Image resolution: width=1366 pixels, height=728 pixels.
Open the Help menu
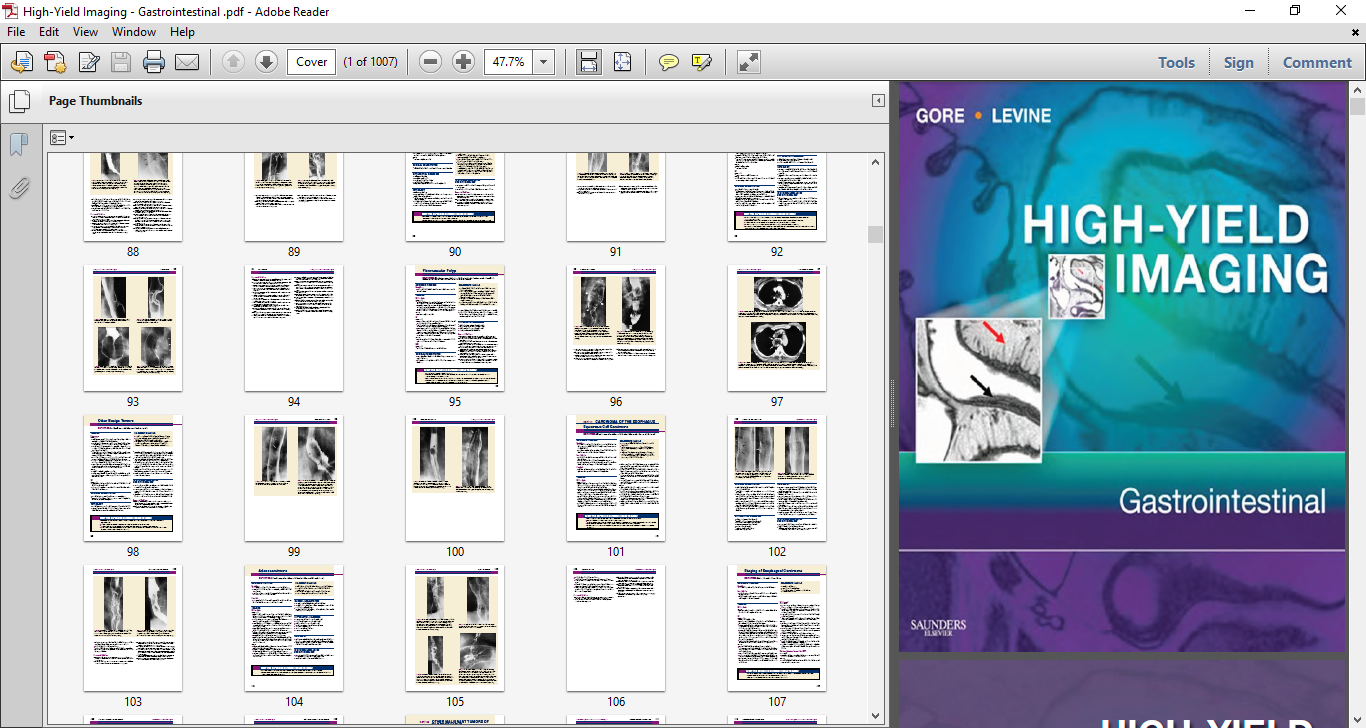(x=182, y=32)
